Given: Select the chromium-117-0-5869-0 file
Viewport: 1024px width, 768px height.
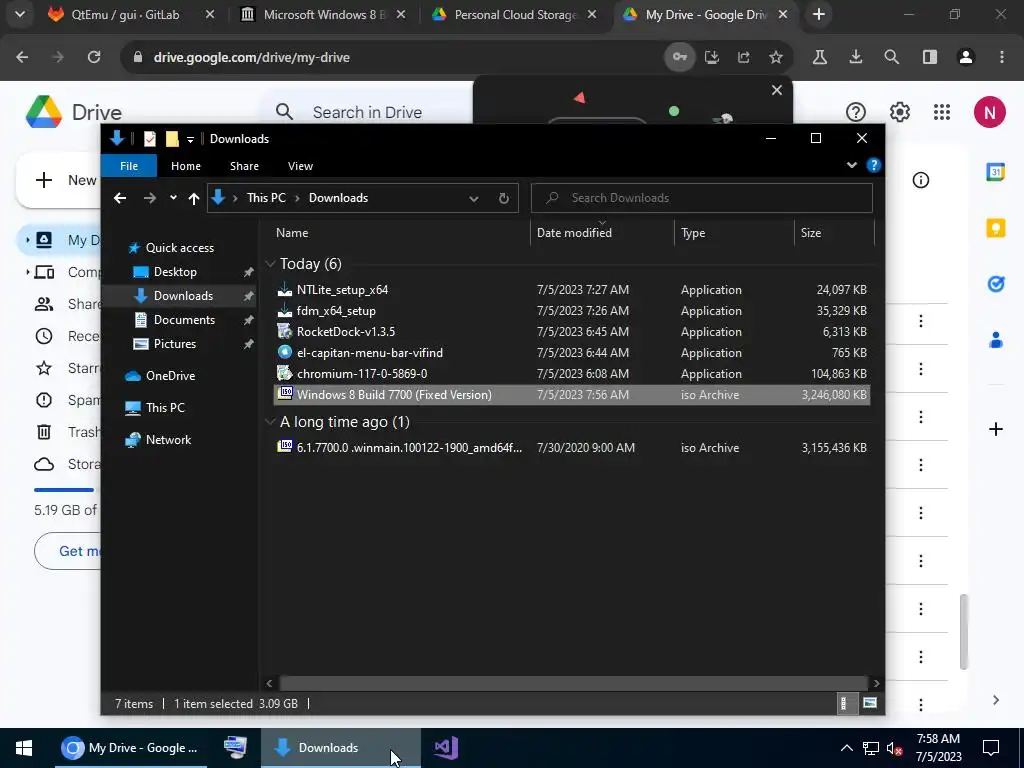Looking at the screenshot, I should (x=572, y=374).
